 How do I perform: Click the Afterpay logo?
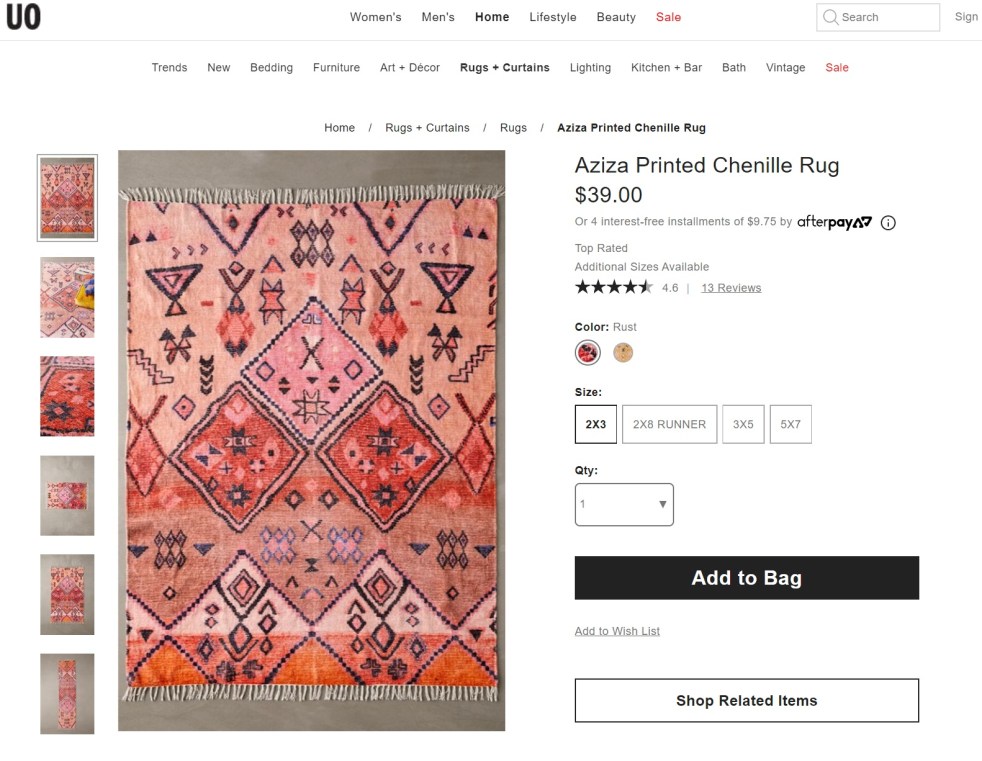pyautogui.click(x=834, y=222)
